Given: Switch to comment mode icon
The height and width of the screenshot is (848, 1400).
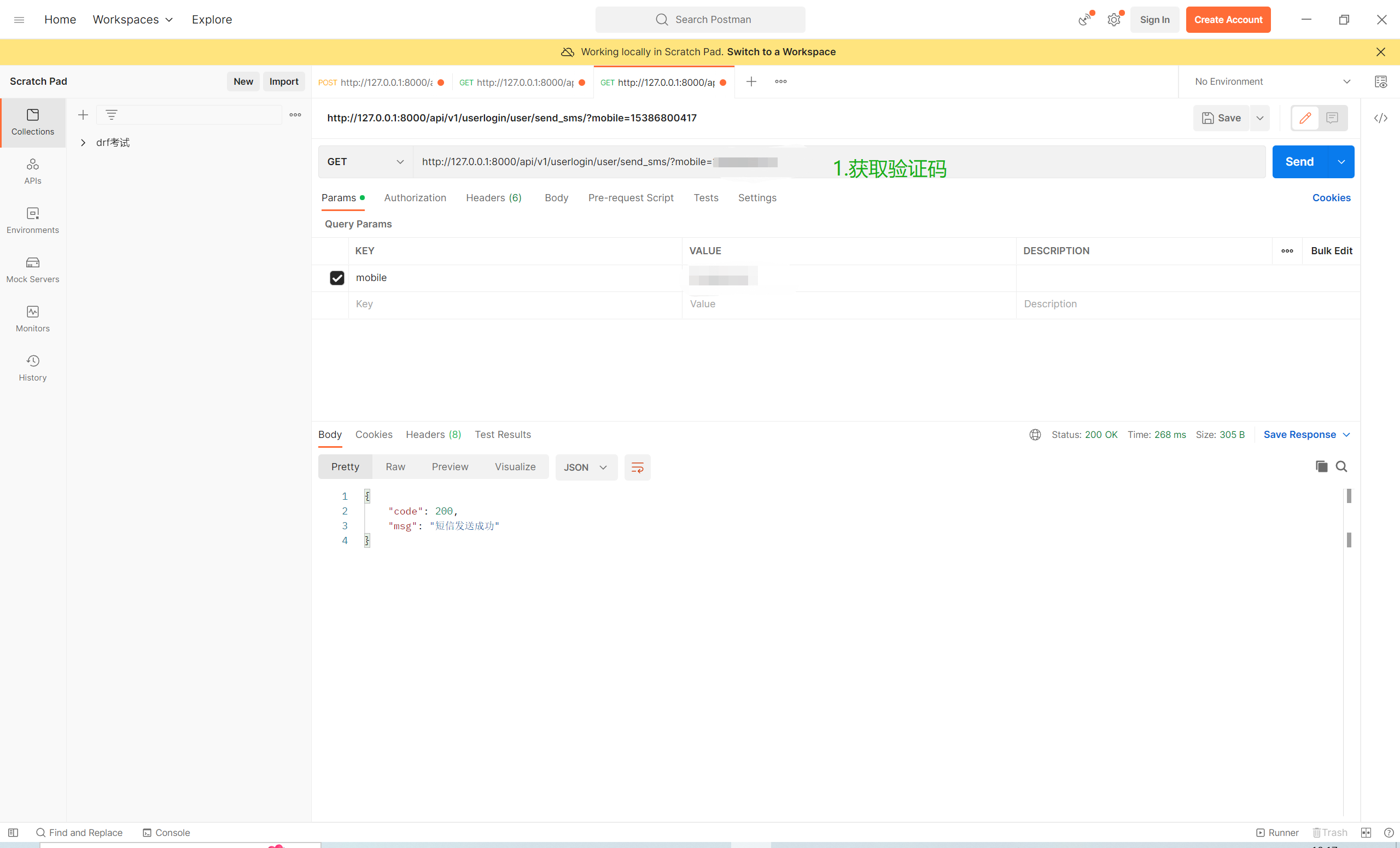Looking at the screenshot, I should [x=1332, y=118].
